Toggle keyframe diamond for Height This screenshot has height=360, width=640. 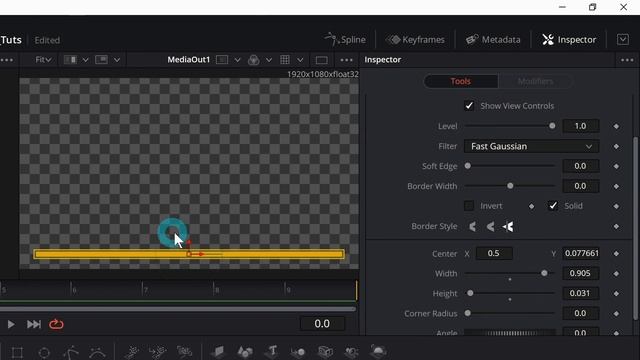pyautogui.click(x=616, y=294)
